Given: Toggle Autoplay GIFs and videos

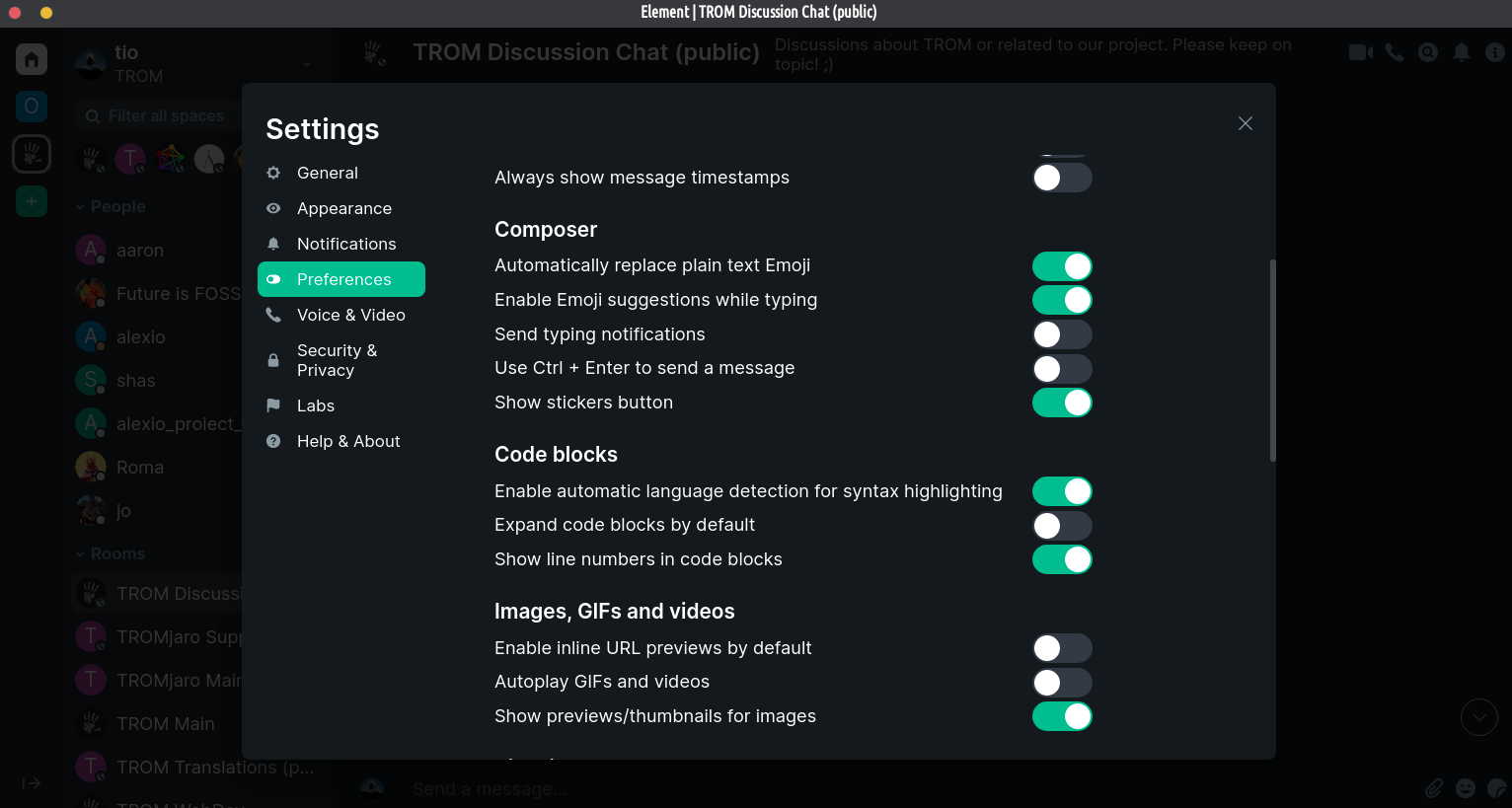Looking at the screenshot, I should [x=1062, y=683].
